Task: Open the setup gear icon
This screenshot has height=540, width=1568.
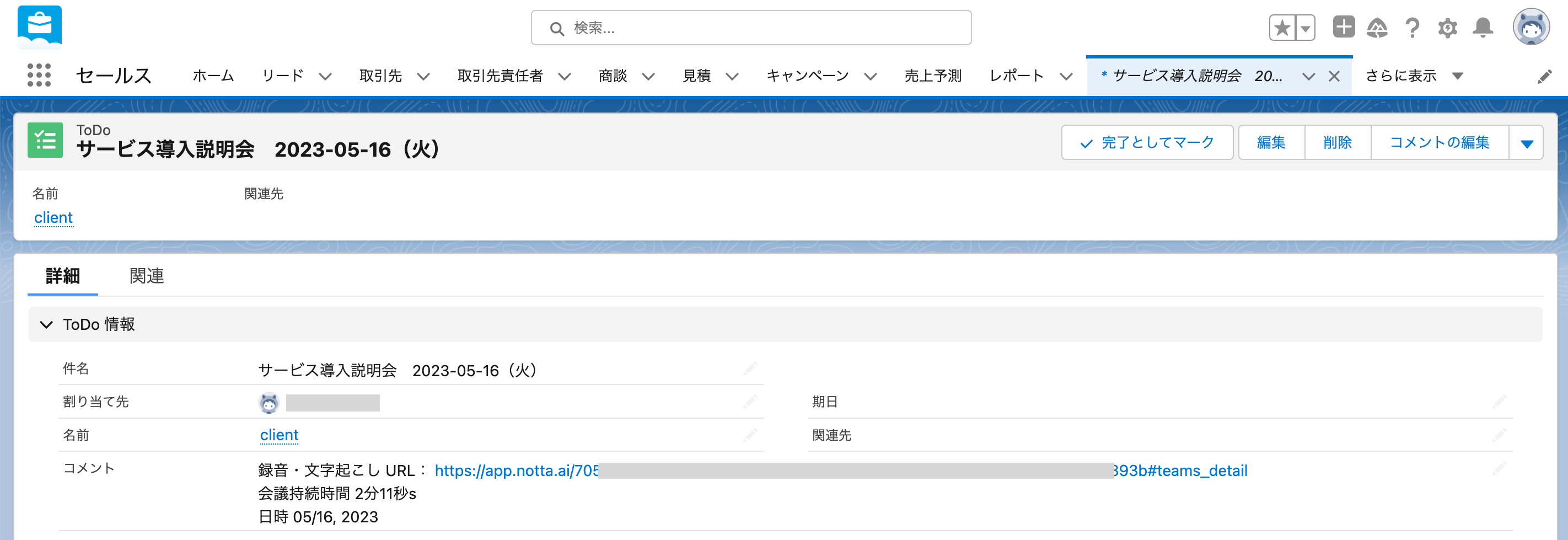Action: point(1447,28)
